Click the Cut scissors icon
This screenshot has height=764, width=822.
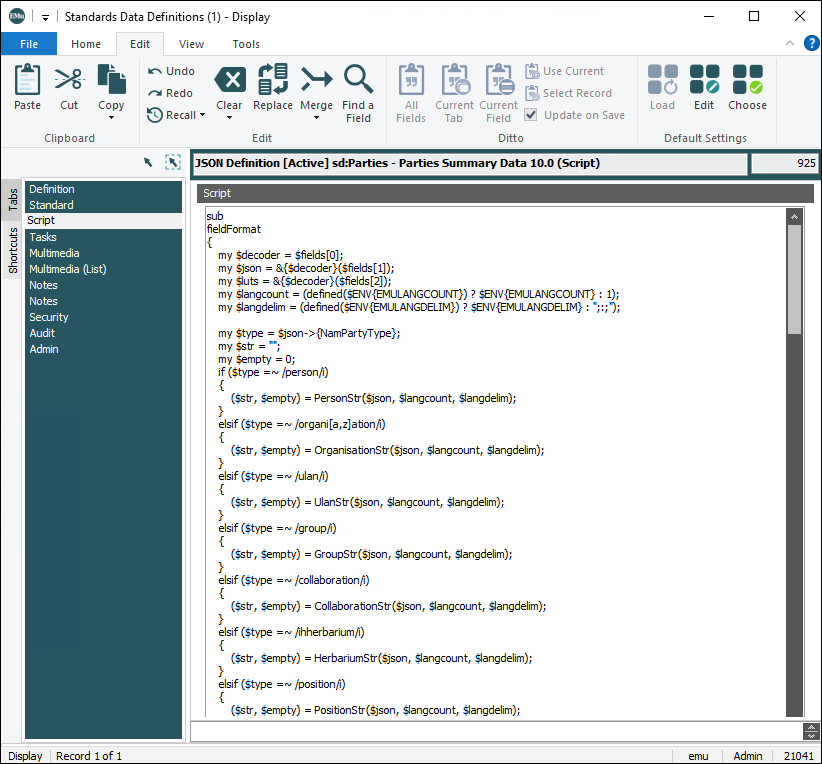(69, 80)
